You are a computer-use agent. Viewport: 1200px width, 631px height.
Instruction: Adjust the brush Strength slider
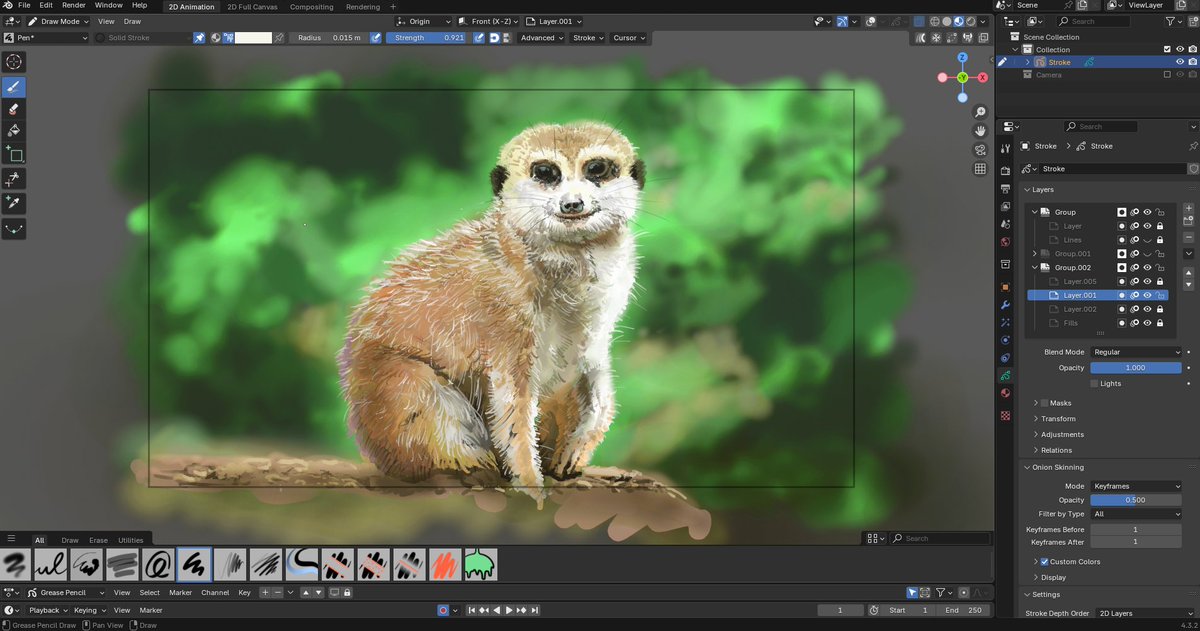(425, 38)
